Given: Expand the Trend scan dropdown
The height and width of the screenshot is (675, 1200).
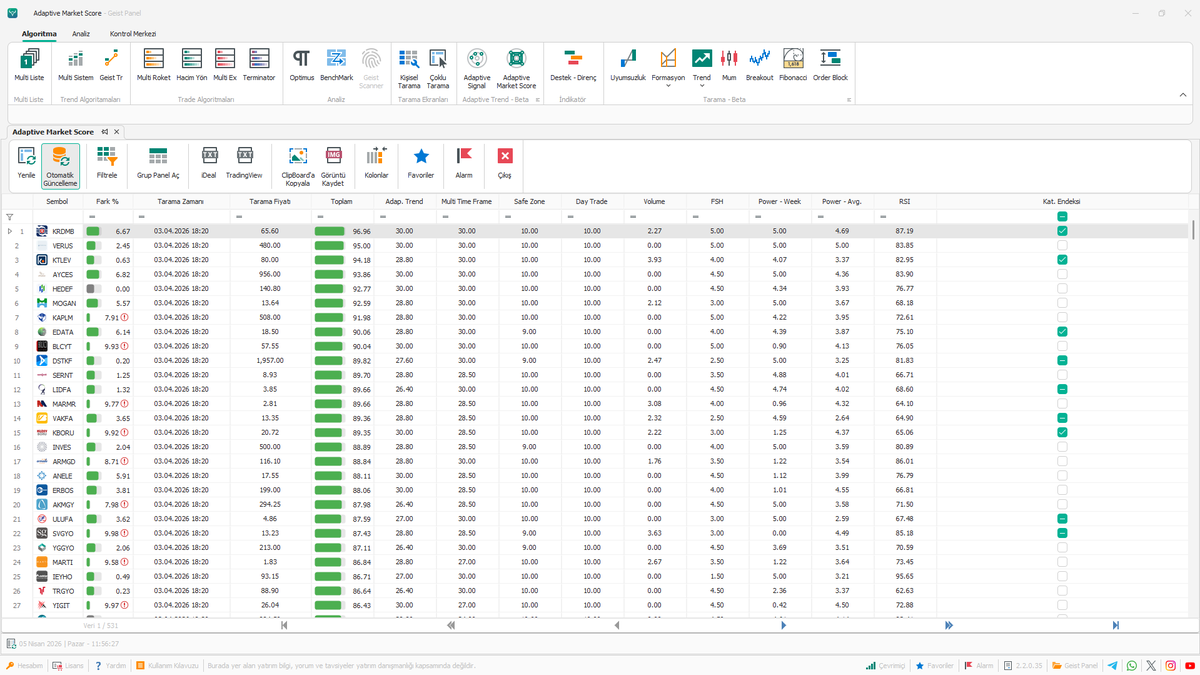Looking at the screenshot, I should click(702, 86).
